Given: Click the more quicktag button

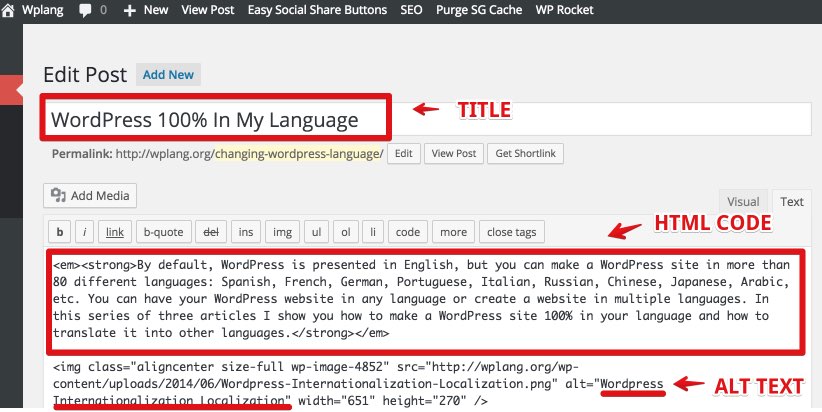Looking at the screenshot, I should [x=453, y=232].
